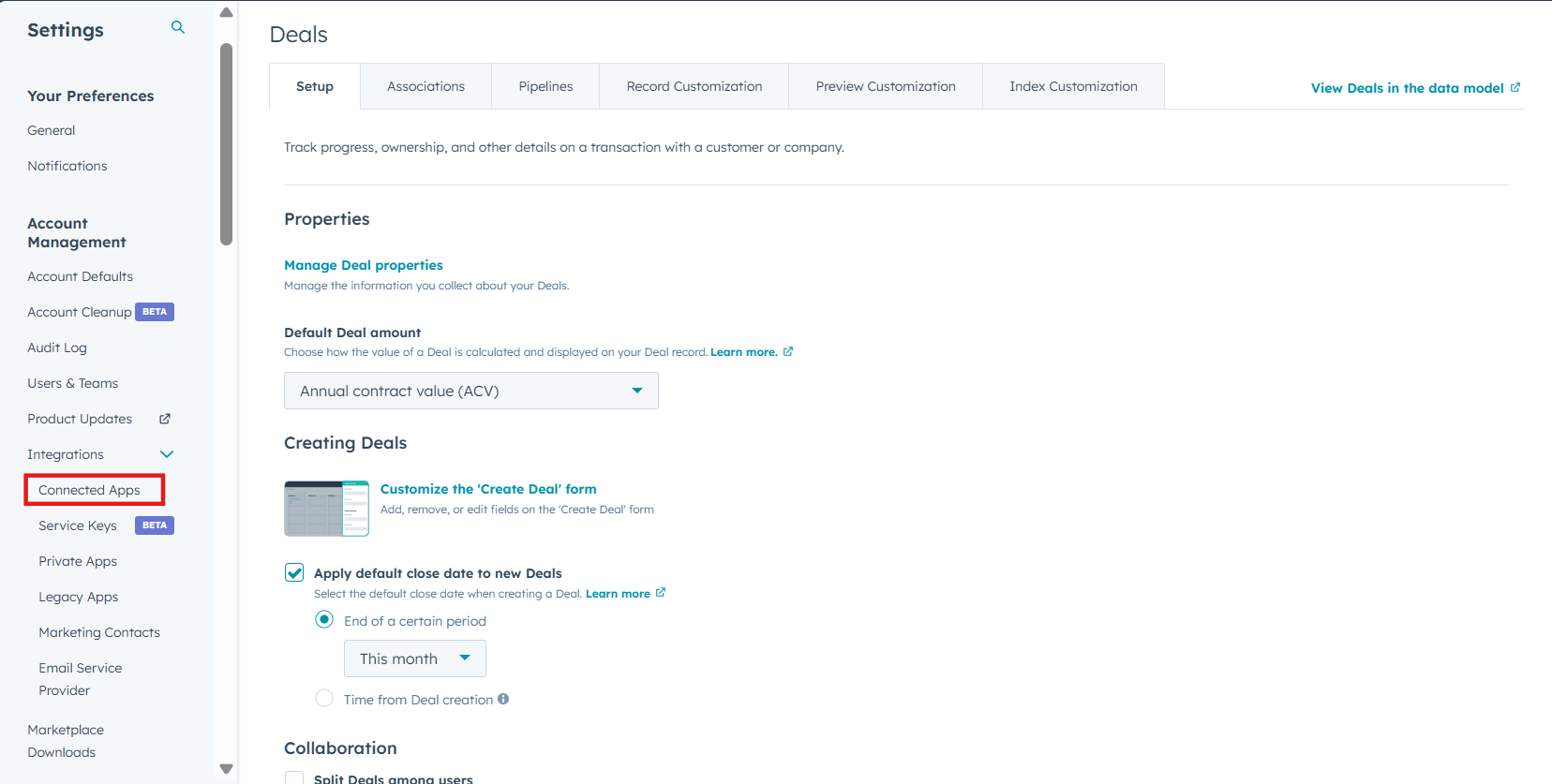The height and width of the screenshot is (784, 1552).
Task: Uncheck 'Apply default close date to new Deals'
Action: (294, 572)
